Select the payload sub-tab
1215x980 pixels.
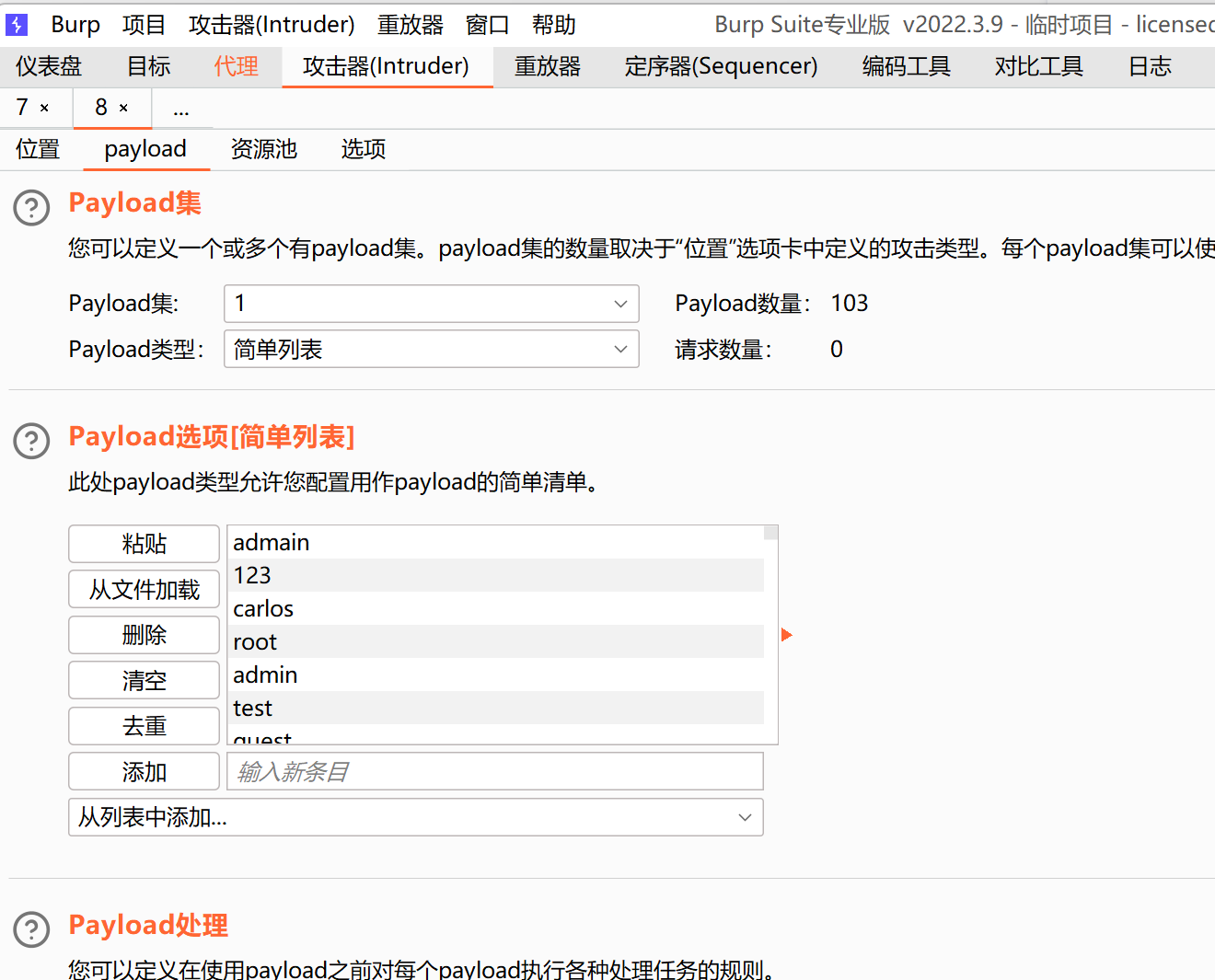coord(145,149)
